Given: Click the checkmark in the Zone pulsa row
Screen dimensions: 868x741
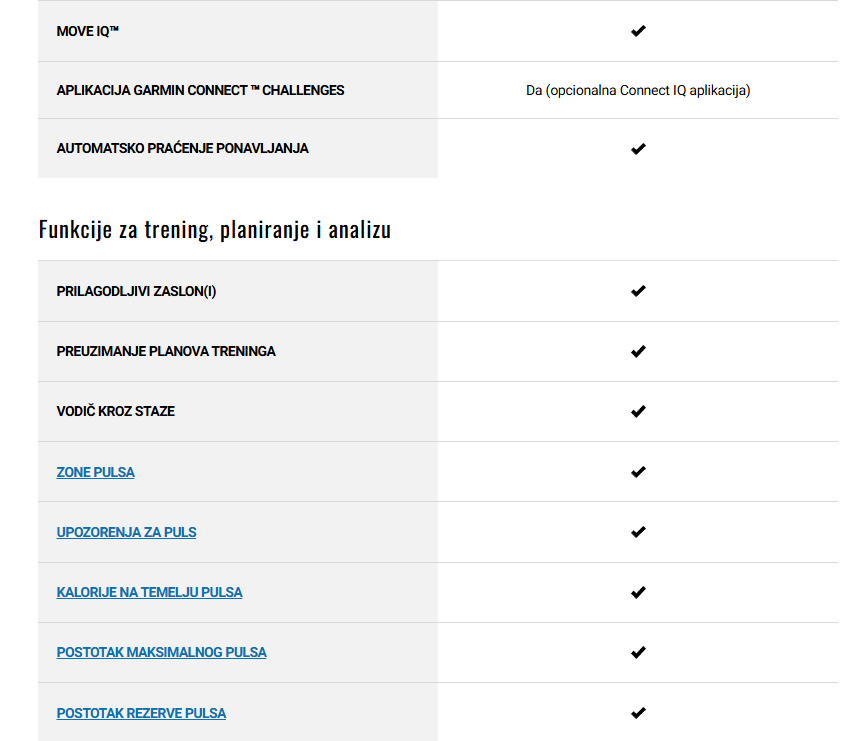Looking at the screenshot, I should tap(638, 472).
